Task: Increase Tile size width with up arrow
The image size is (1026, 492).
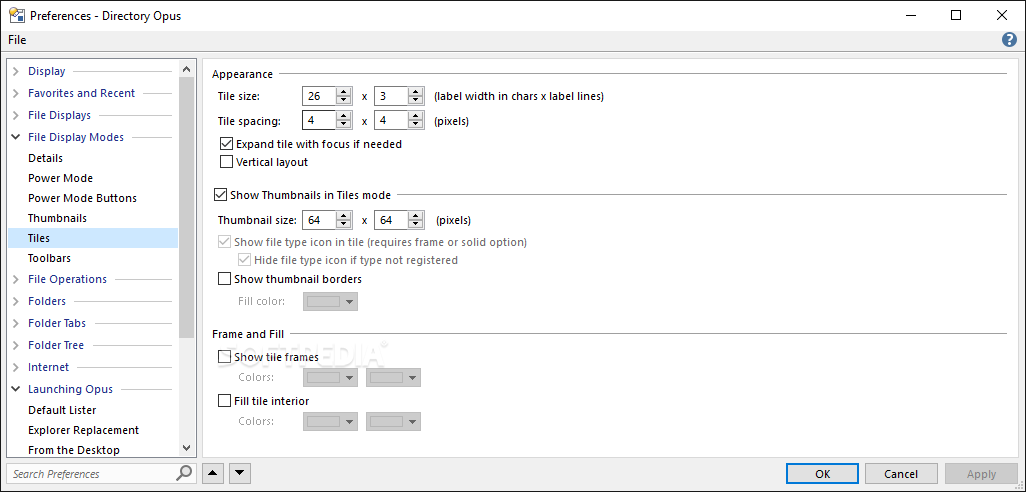Action: coord(344,92)
